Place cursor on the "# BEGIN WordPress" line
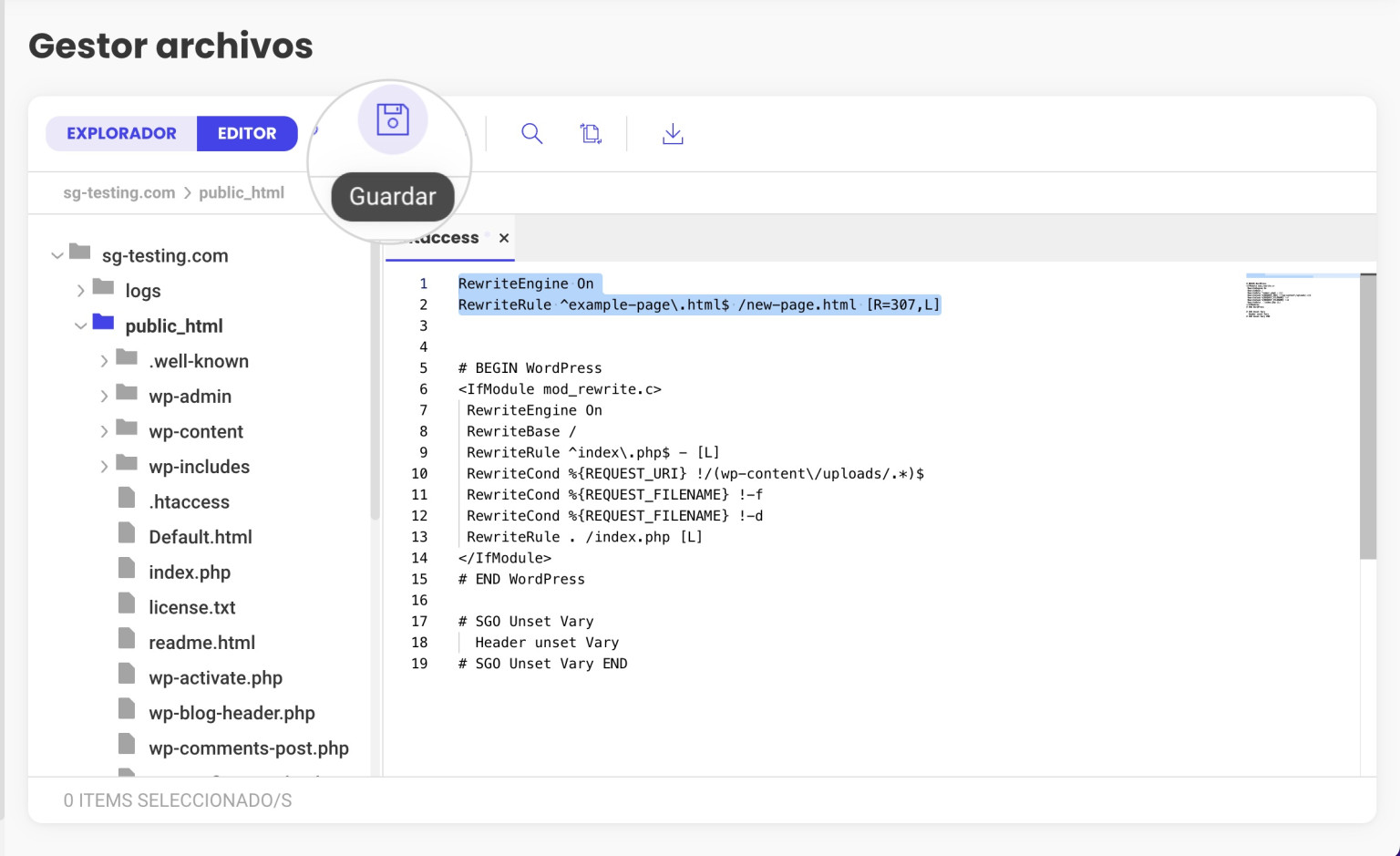Viewport: 1400px width, 856px height. 530,368
